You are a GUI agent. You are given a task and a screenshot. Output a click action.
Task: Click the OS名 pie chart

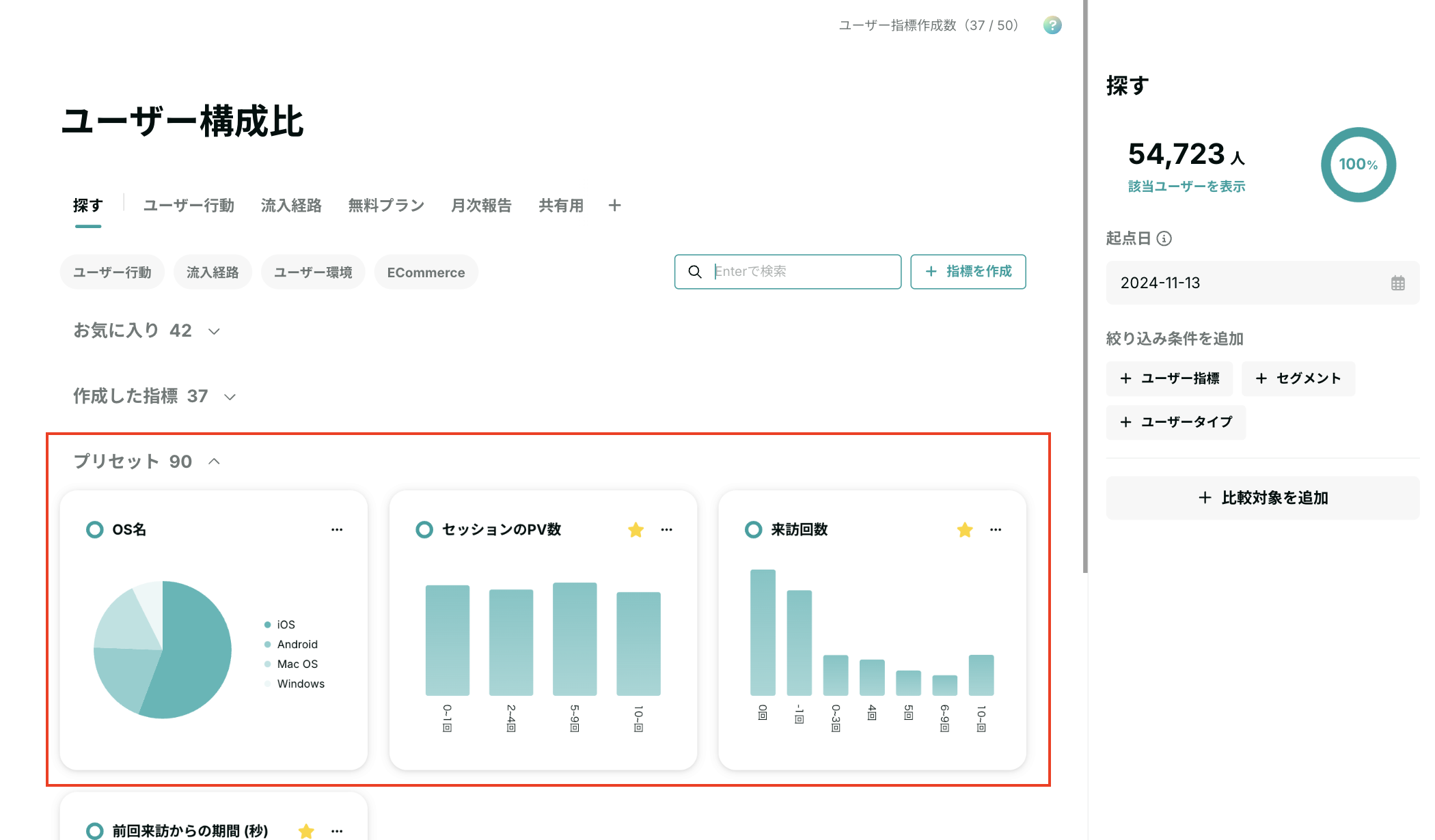point(163,649)
